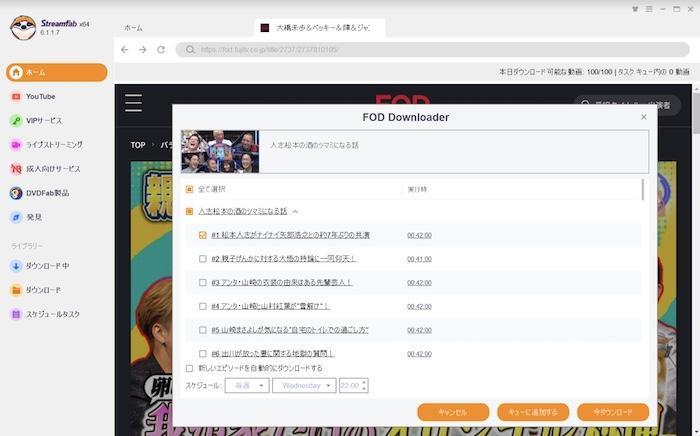Go forward with browser forward arrow

pyautogui.click(x=143, y=50)
